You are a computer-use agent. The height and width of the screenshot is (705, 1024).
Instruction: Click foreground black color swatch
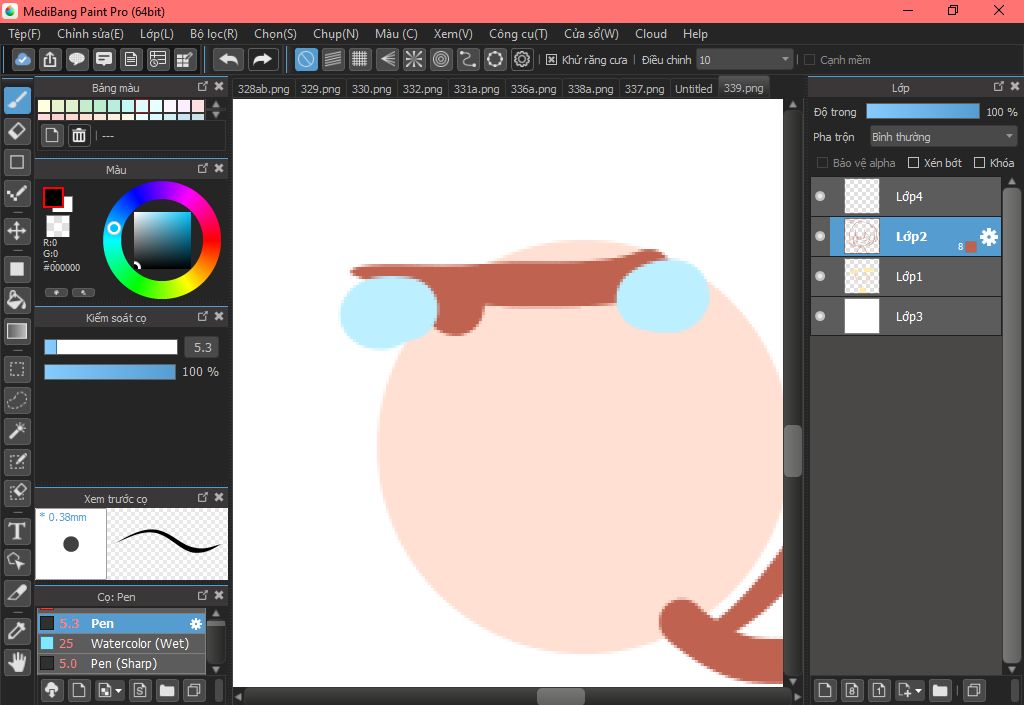click(54, 198)
